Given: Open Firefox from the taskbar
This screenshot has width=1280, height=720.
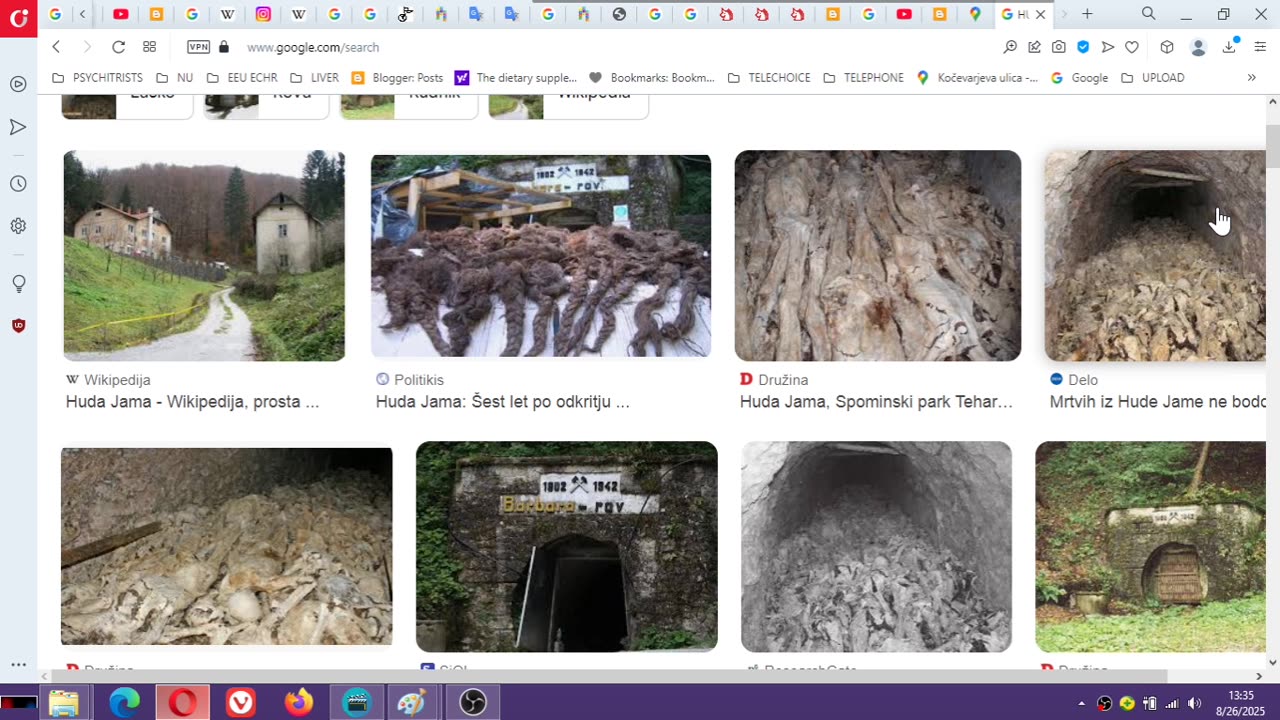Looking at the screenshot, I should (x=298, y=703).
